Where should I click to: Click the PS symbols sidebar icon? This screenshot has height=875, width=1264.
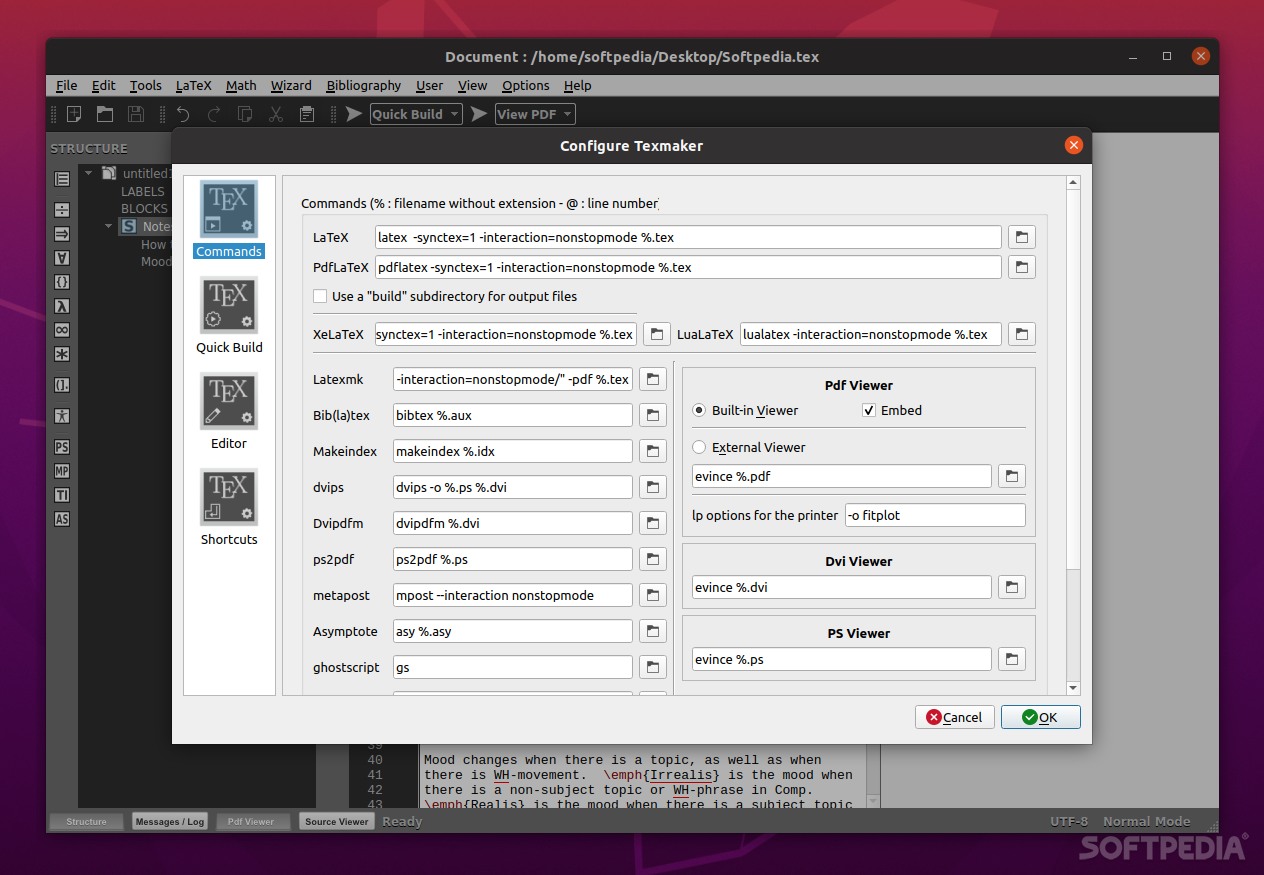click(62, 447)
